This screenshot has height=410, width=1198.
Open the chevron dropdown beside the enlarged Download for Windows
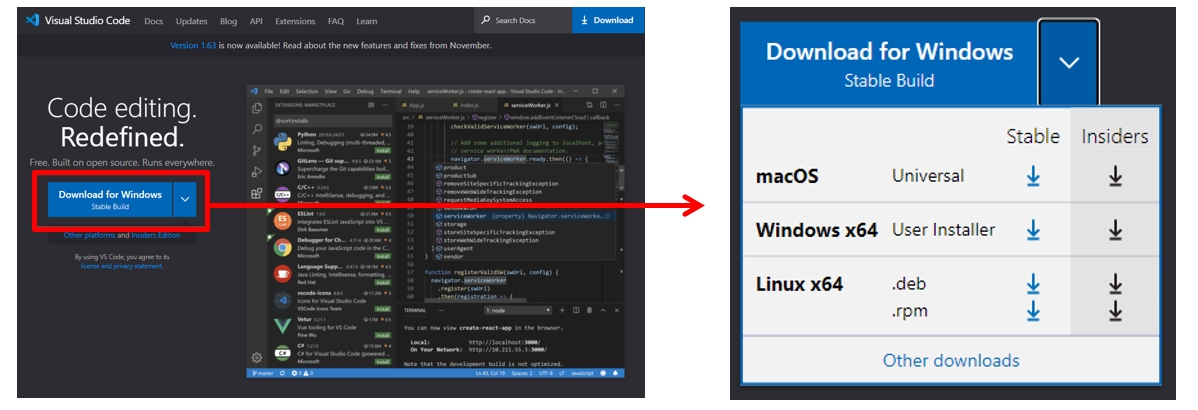tap(1068, 62)
